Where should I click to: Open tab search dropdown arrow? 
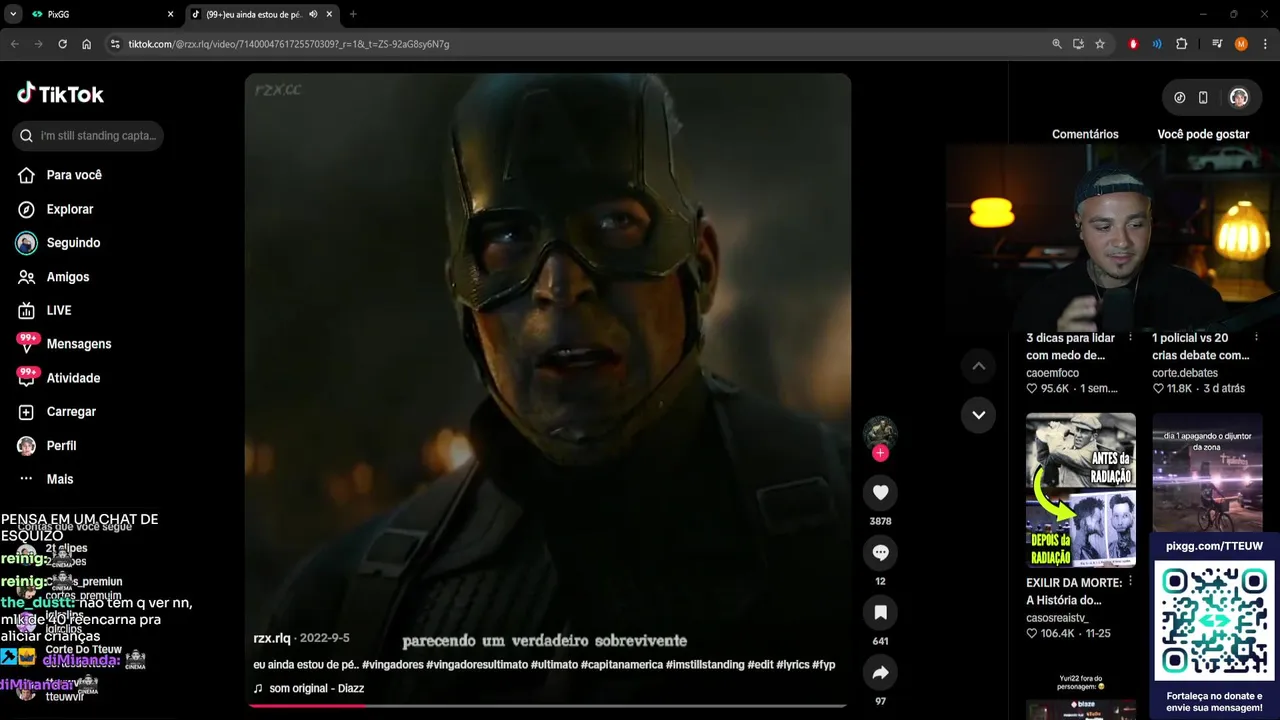[x=13, y=14]
